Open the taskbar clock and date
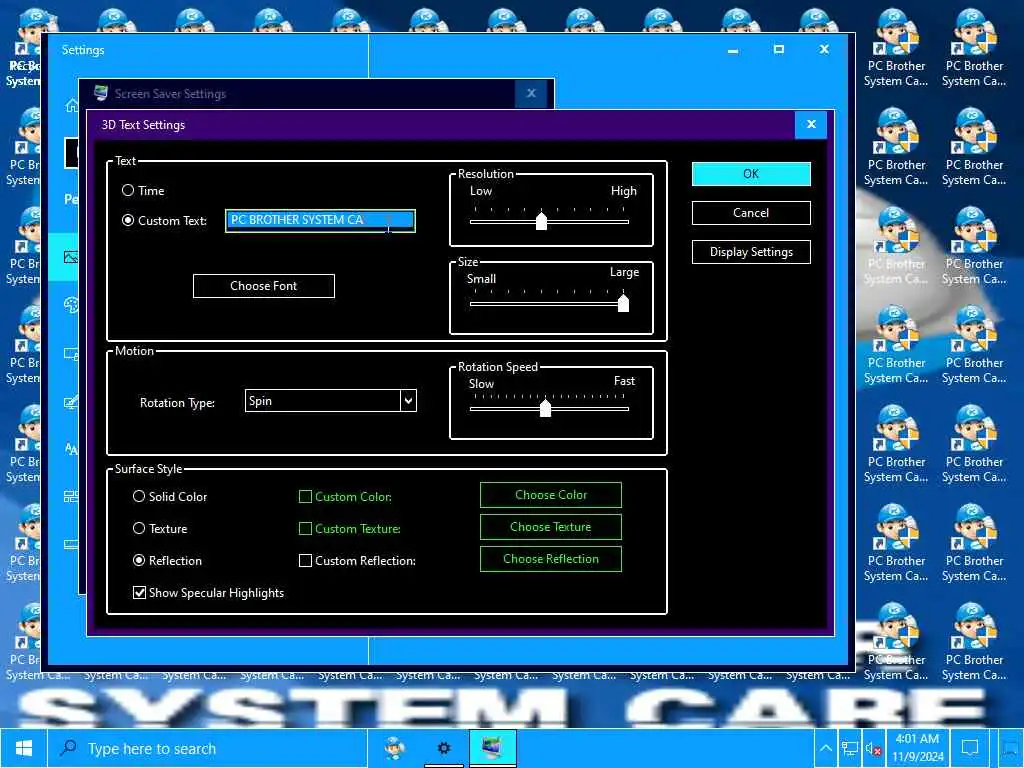Image resolution: width=1024 pixels, height=768 pixels. (918, 748)
